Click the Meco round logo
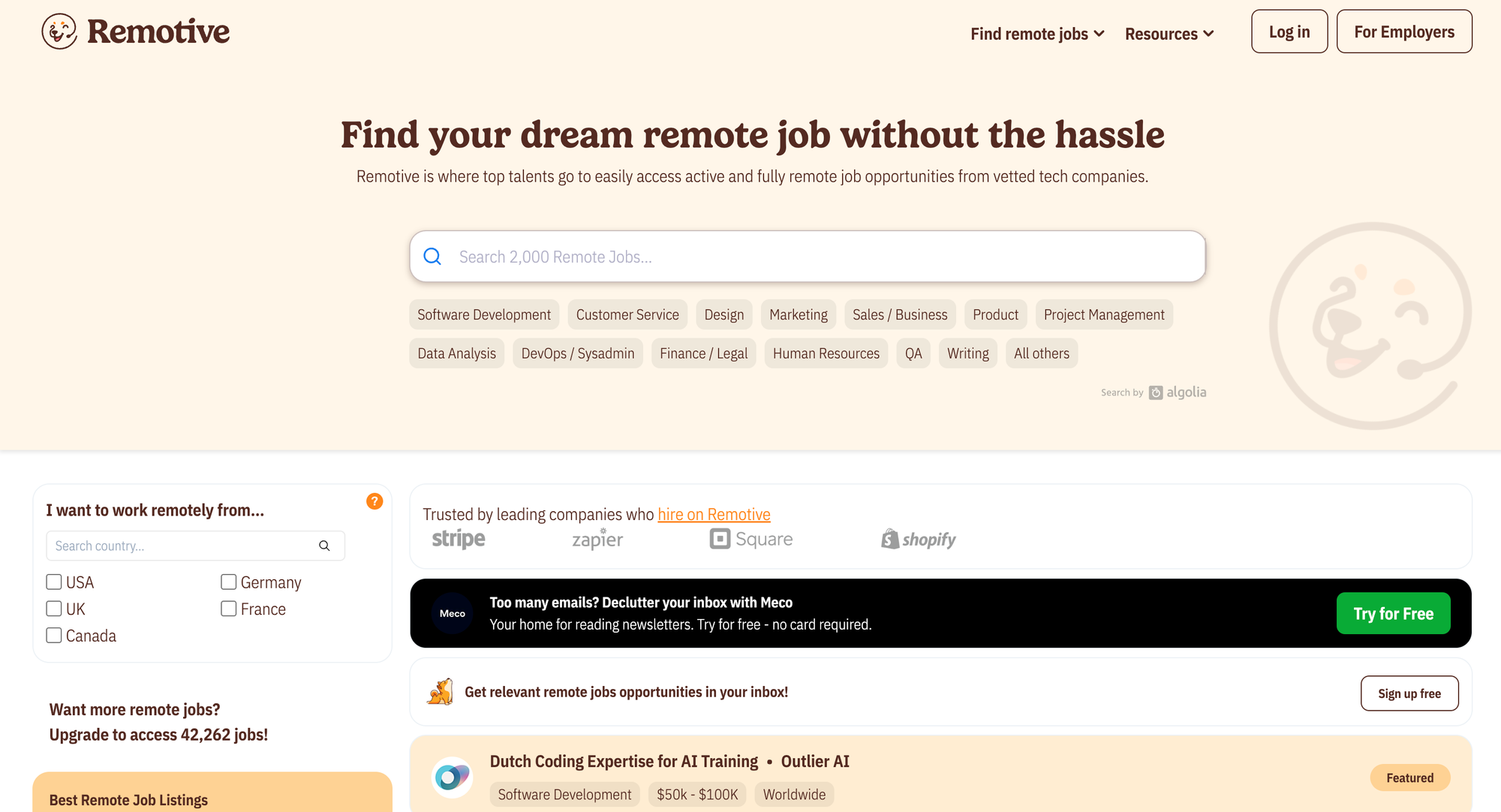 tap(453, 613)
